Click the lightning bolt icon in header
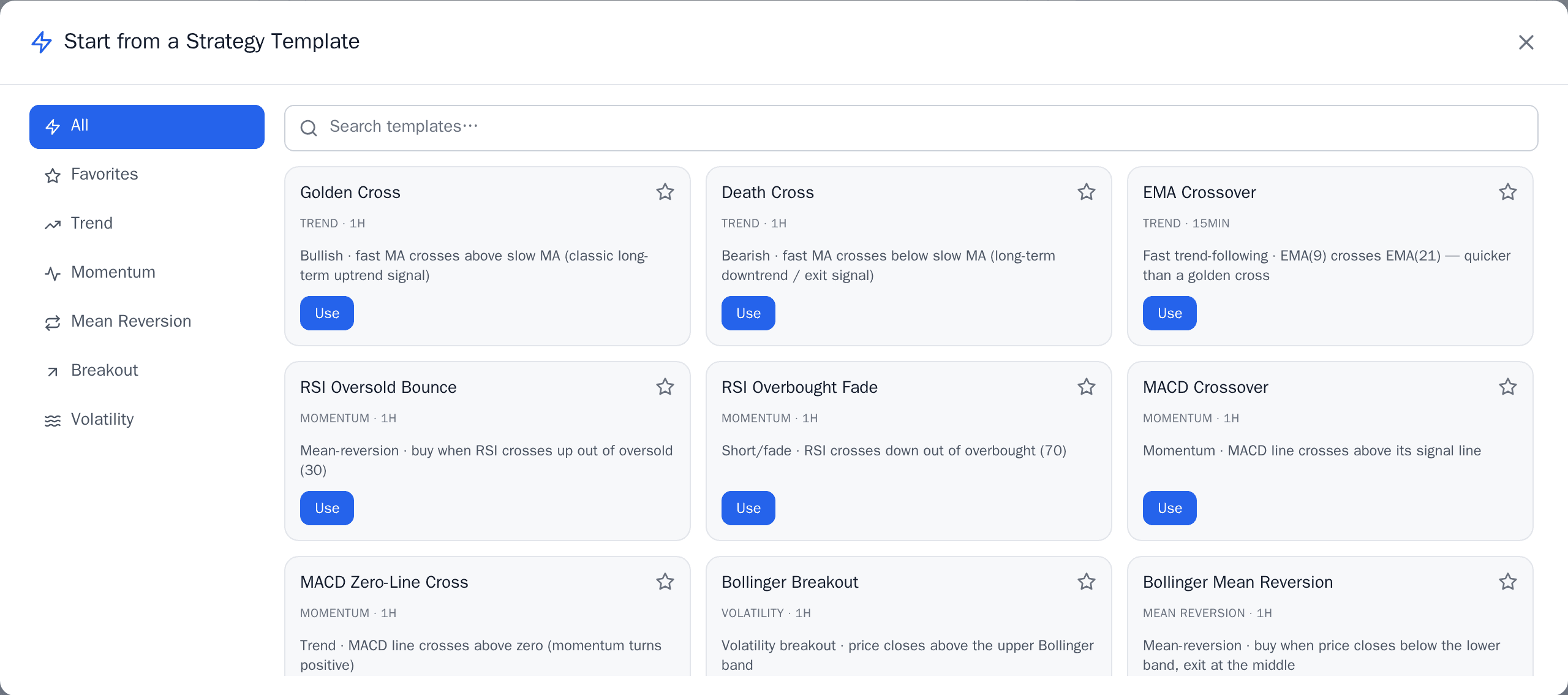Viewport: 1568px width, 695px height. 42,42
